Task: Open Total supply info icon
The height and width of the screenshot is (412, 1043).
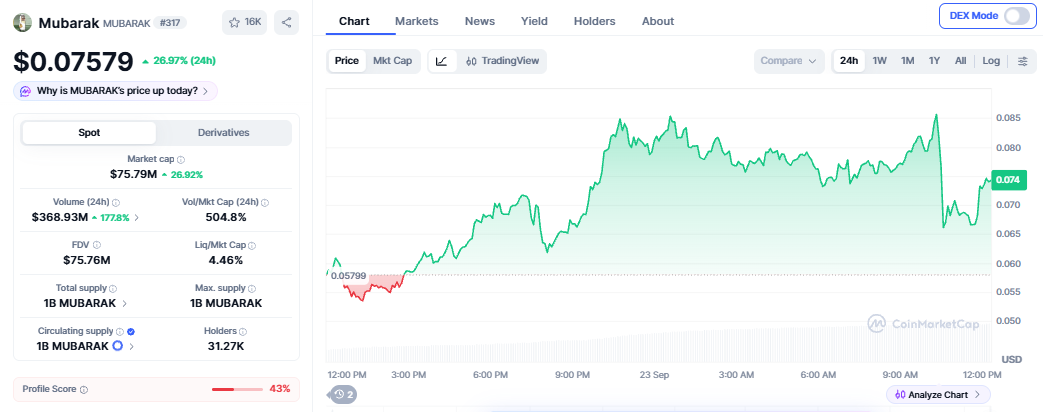Action: pos(113,289)
